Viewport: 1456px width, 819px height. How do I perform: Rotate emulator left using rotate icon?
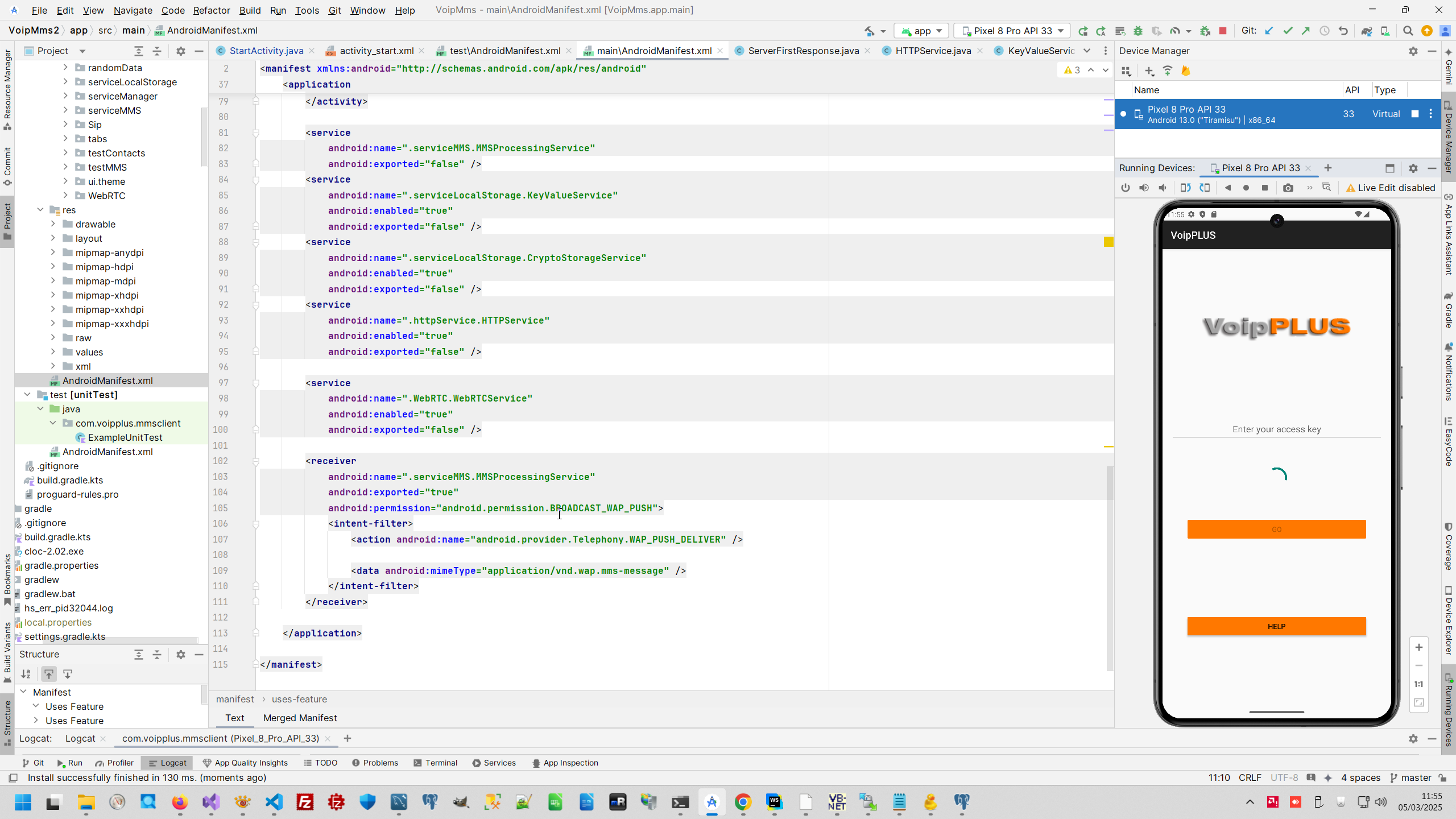(1185, 188)
